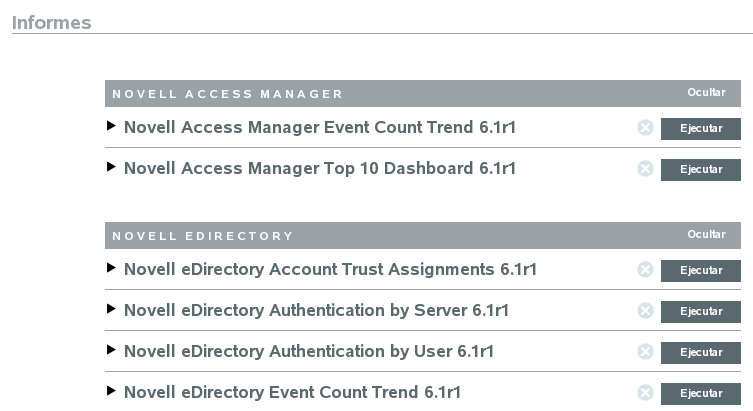The image size is (753, 411).
Task: Delete eDirectory Authentication by Server report
Action: [645, 311]
